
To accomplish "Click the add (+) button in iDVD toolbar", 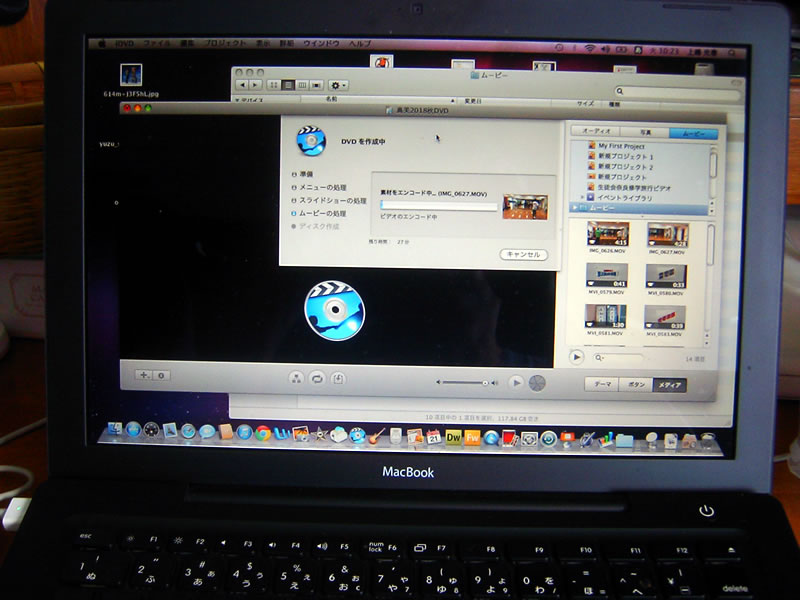I will (144, 375).
